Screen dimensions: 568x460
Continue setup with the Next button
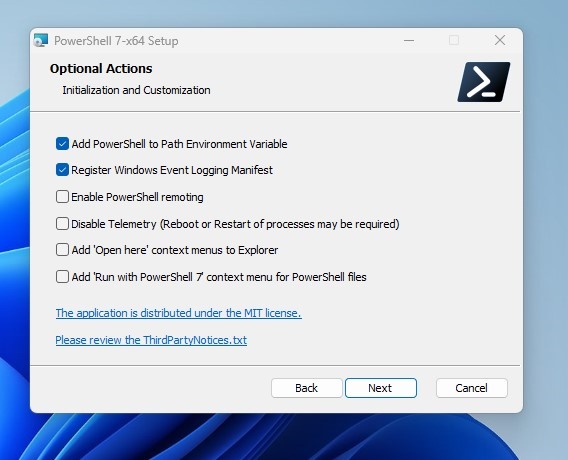pyautogui.click(x=381, y=388)
